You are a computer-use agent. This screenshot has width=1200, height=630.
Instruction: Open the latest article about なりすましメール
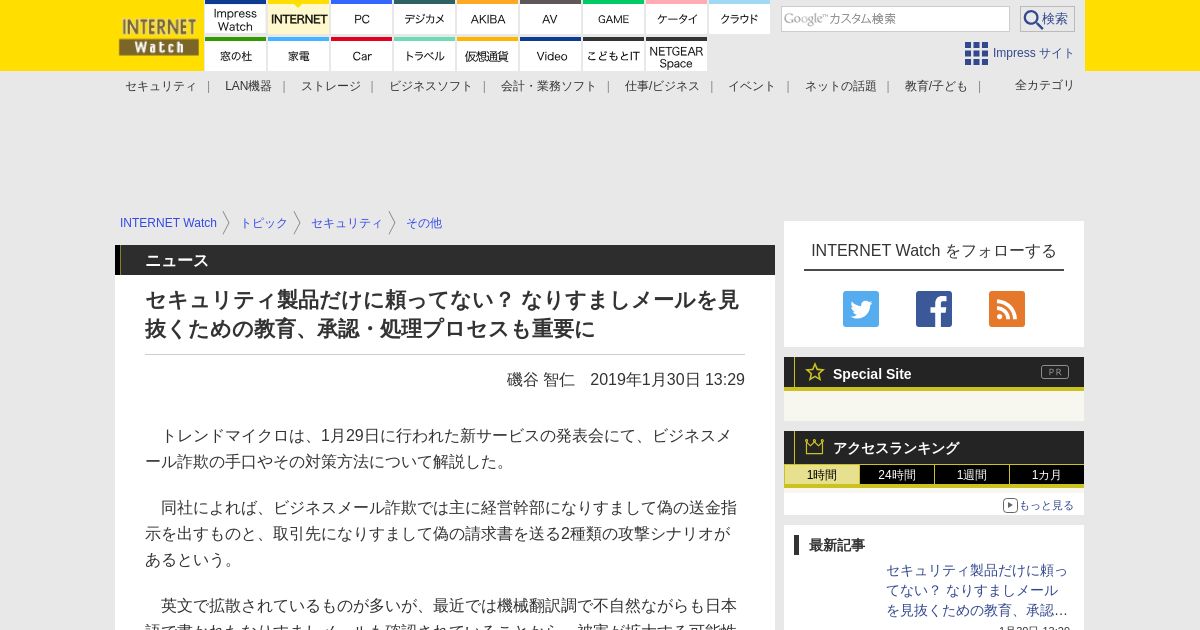(977, 590)
